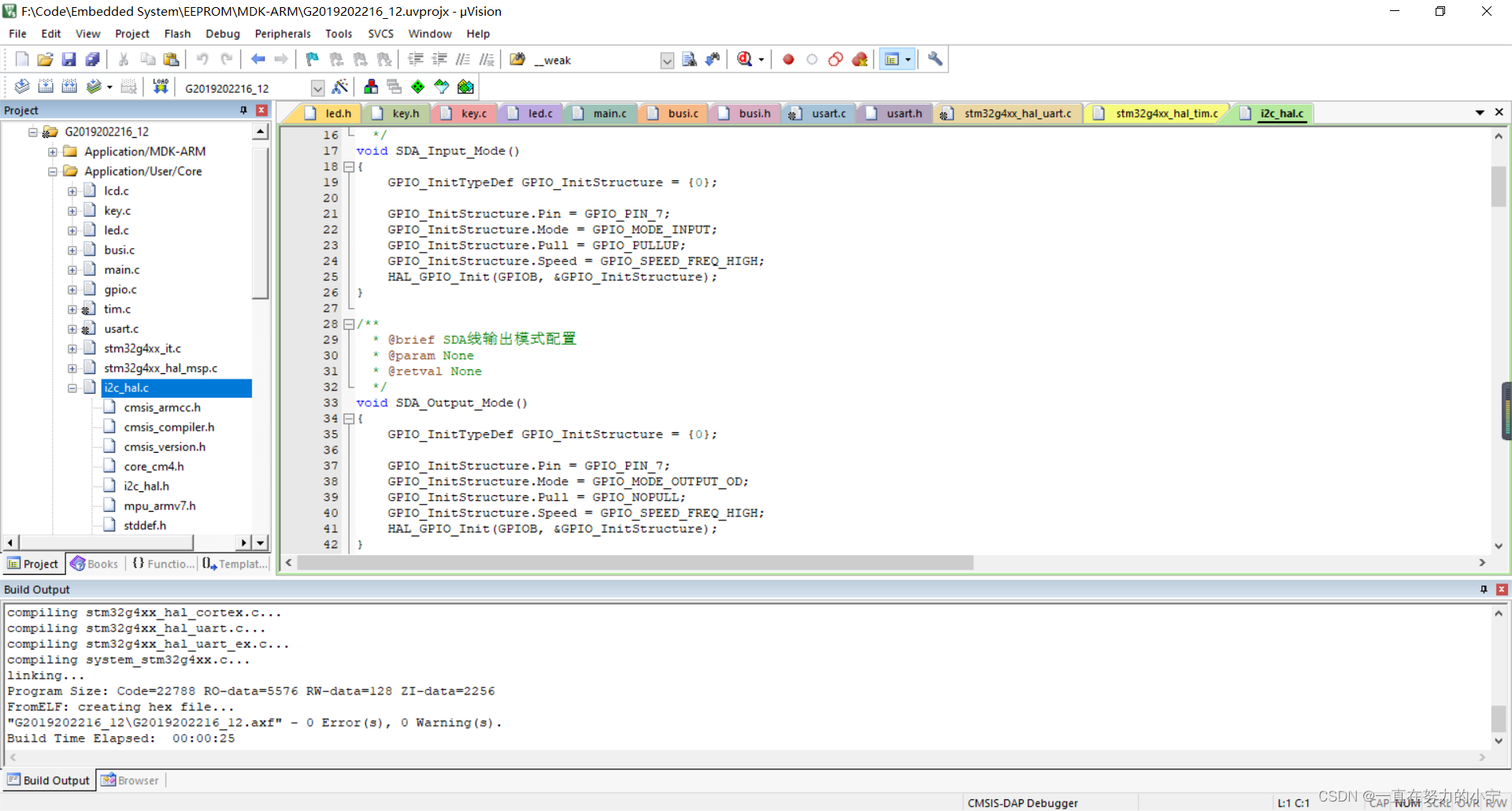Viewport: 1512px width, 811px height.
Task: Click the Paste clipboard icon
Action: (171, 60)
